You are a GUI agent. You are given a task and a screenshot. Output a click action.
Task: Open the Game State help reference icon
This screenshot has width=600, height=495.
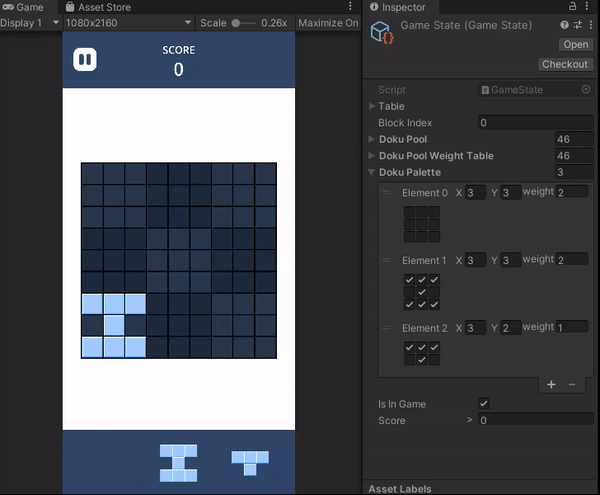click(564, 25)
